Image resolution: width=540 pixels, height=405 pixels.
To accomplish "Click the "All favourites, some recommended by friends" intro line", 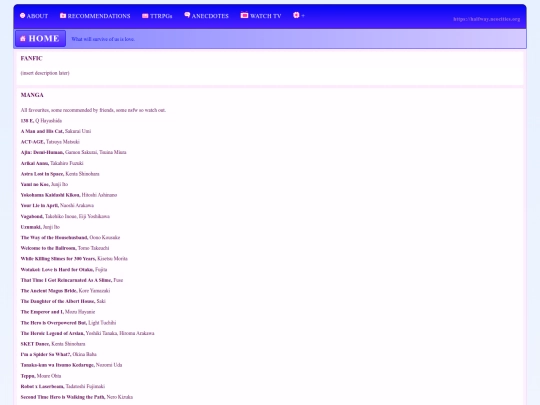I will tap(93, 110).
